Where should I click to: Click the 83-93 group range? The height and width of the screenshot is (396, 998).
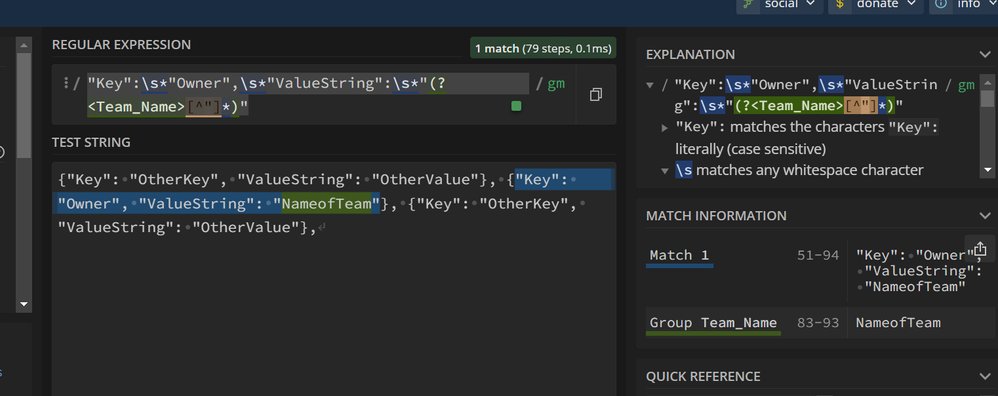[x=818, y=323]
